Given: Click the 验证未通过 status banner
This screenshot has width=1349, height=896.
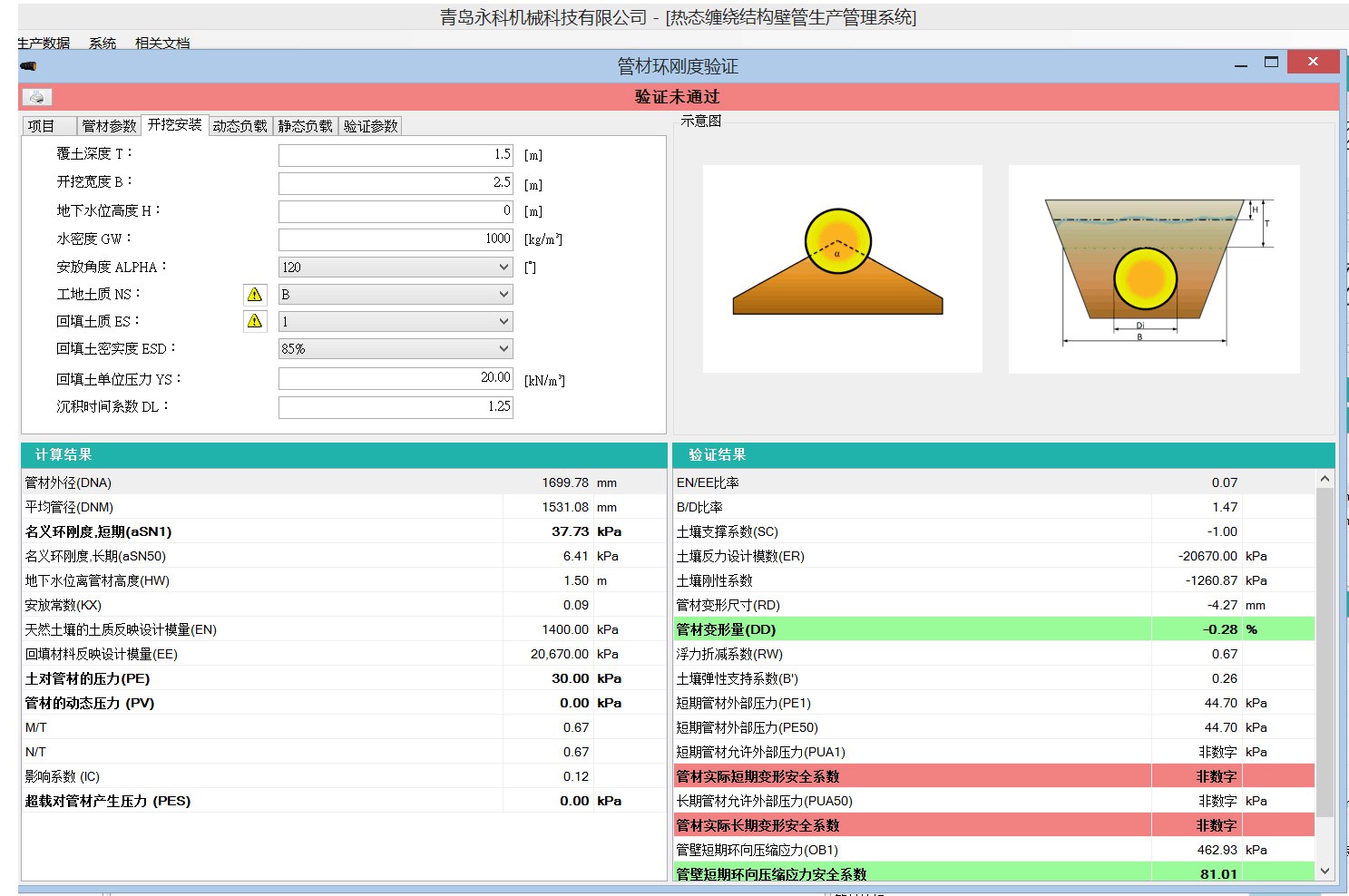Looking at the screenshot, I should coord(678,97).
